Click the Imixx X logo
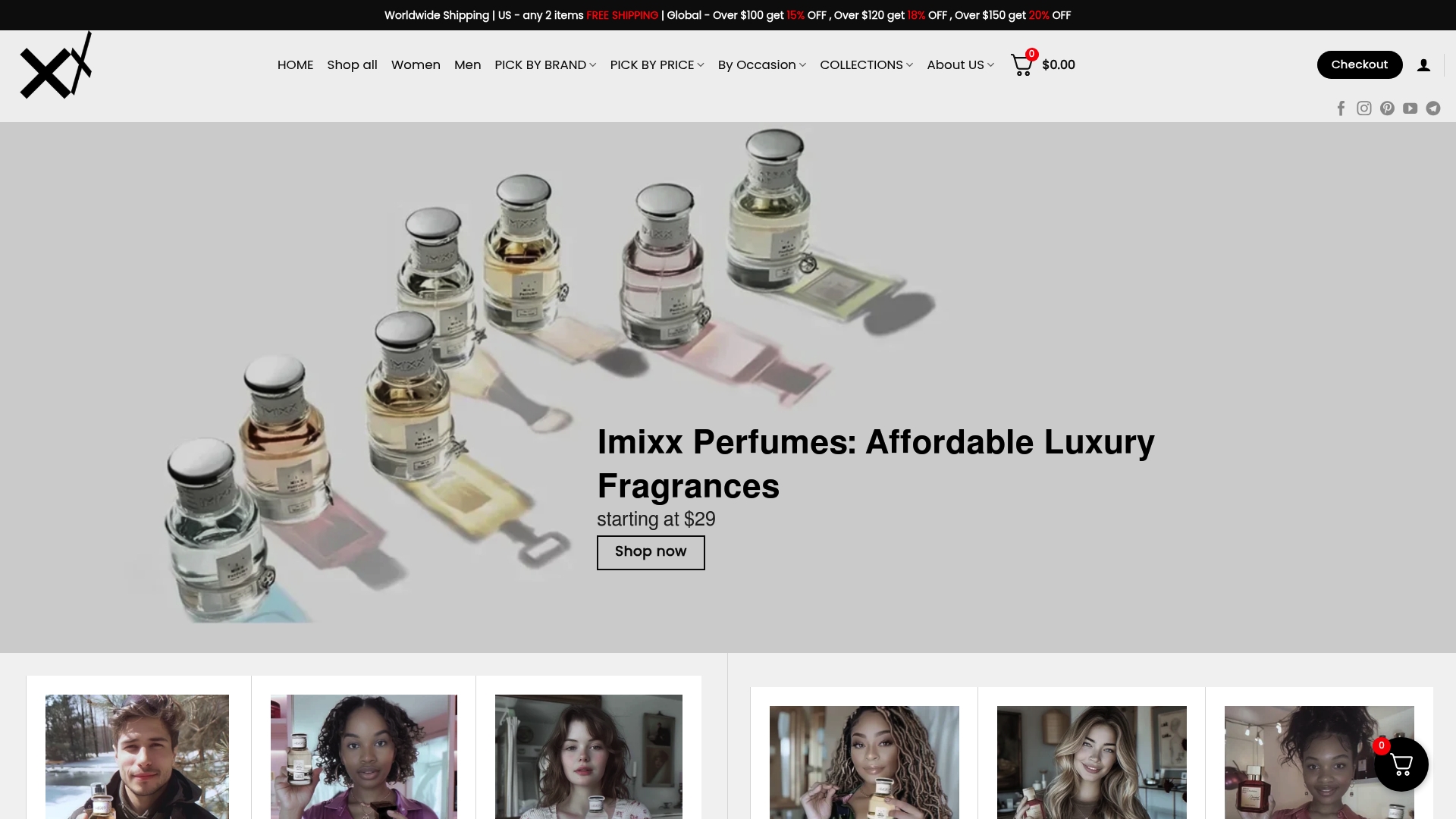Screen dimensions: 1456x819 pyautogui.click(x=56, y=65)
